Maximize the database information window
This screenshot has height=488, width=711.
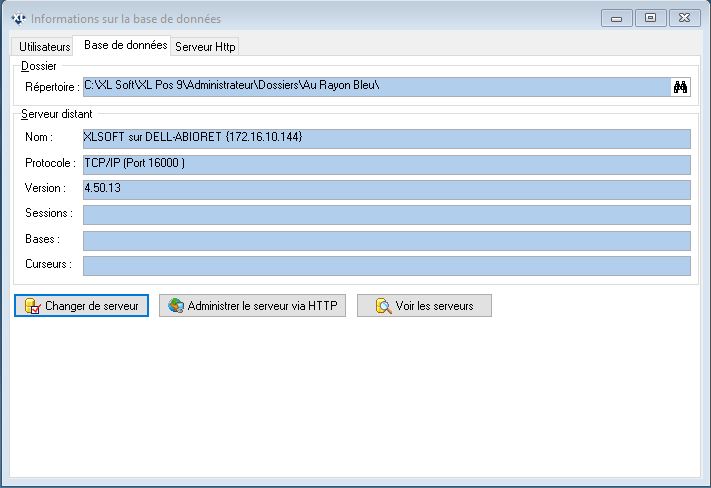(650, 18)
